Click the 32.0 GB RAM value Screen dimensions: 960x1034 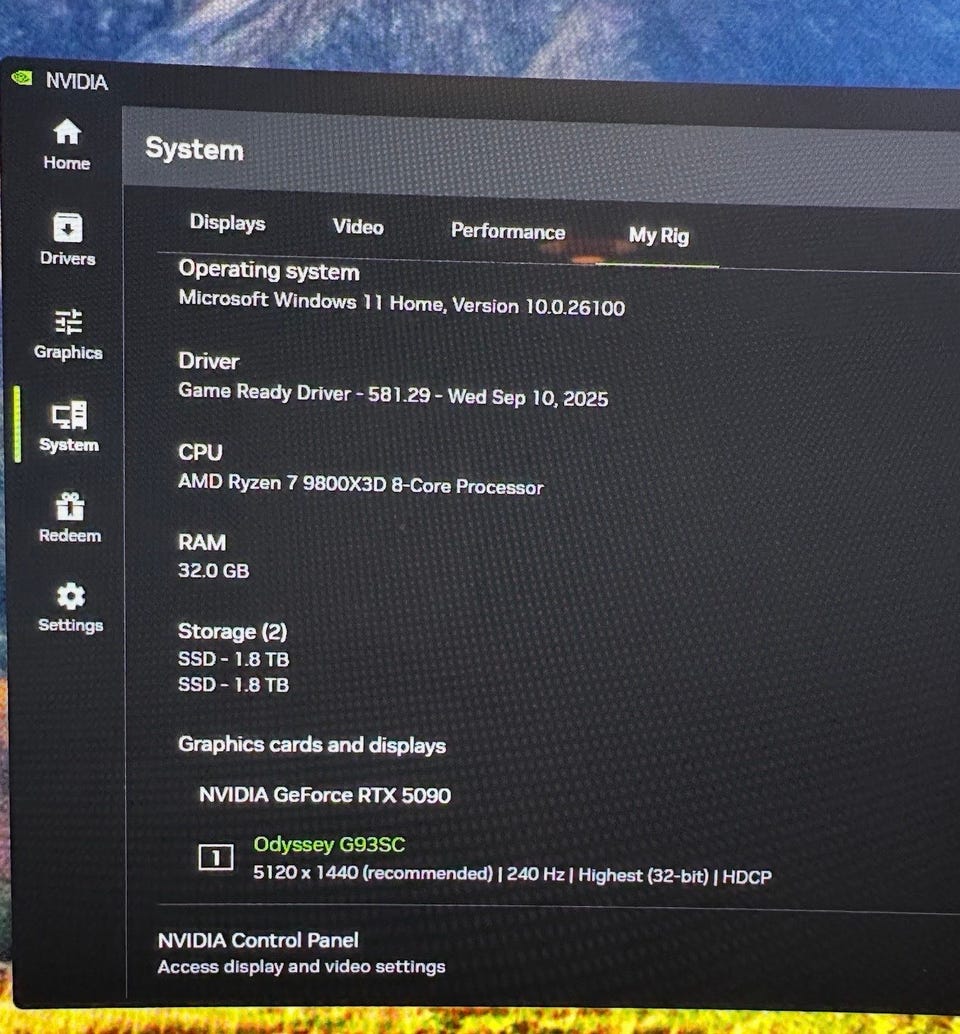[x=214, y=570]
